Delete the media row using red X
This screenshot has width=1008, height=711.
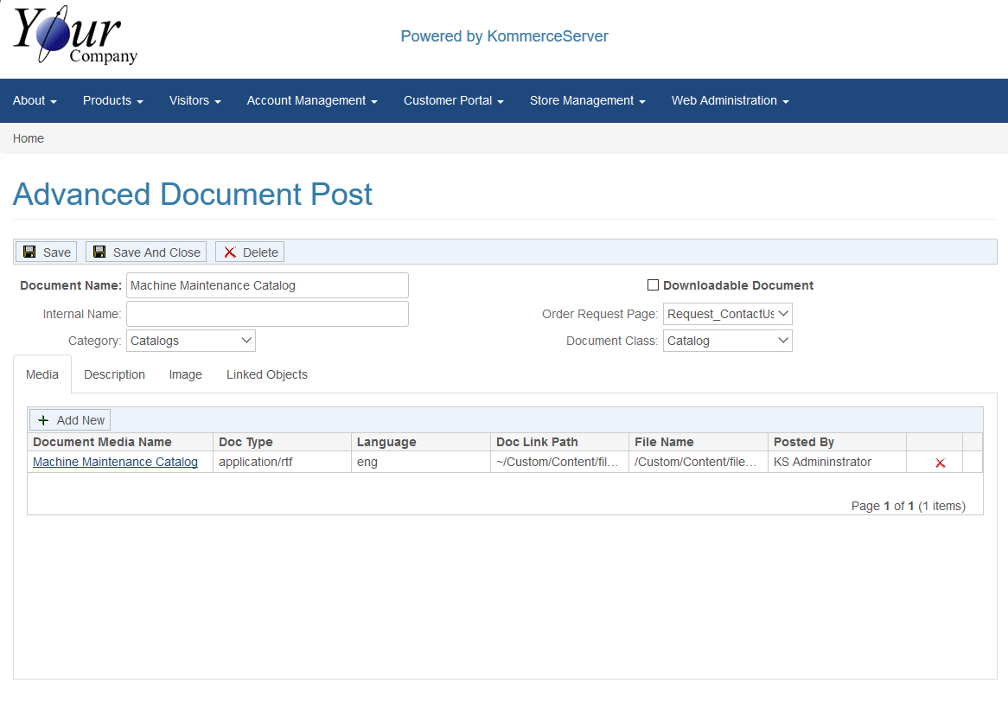coord(940,463)
